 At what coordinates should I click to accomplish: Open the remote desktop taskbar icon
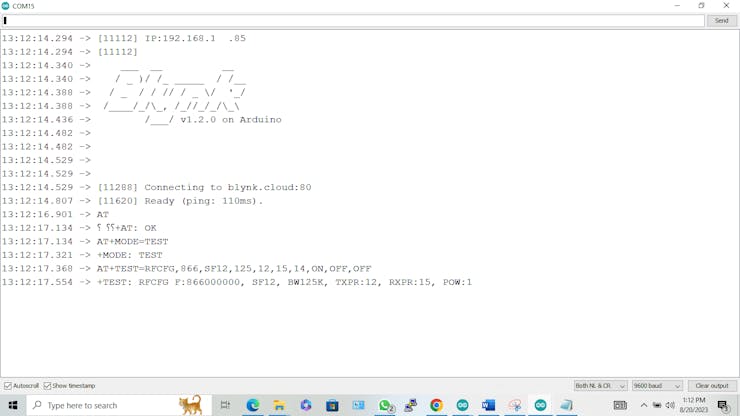click(359, 405)
